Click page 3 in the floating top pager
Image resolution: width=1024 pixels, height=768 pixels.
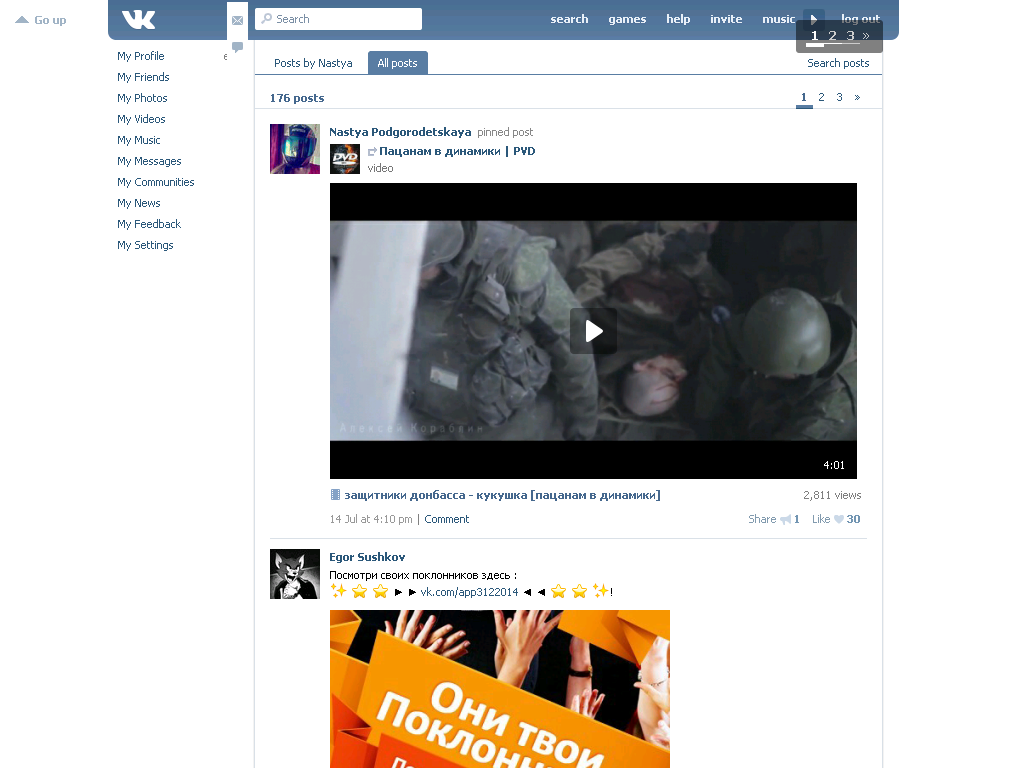coord(850,36)
